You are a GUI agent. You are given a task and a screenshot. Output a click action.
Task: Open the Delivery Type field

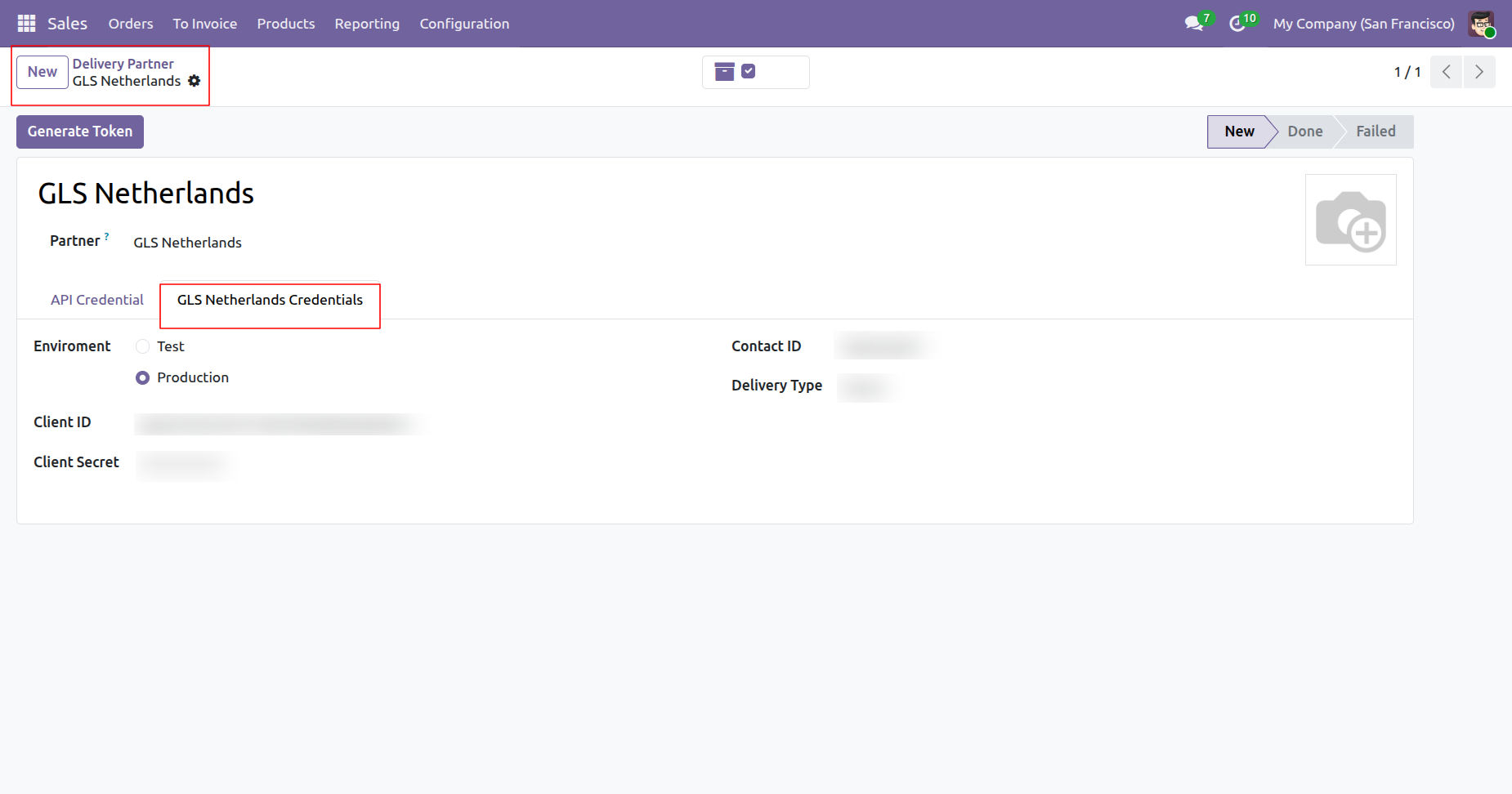(866, 386)
